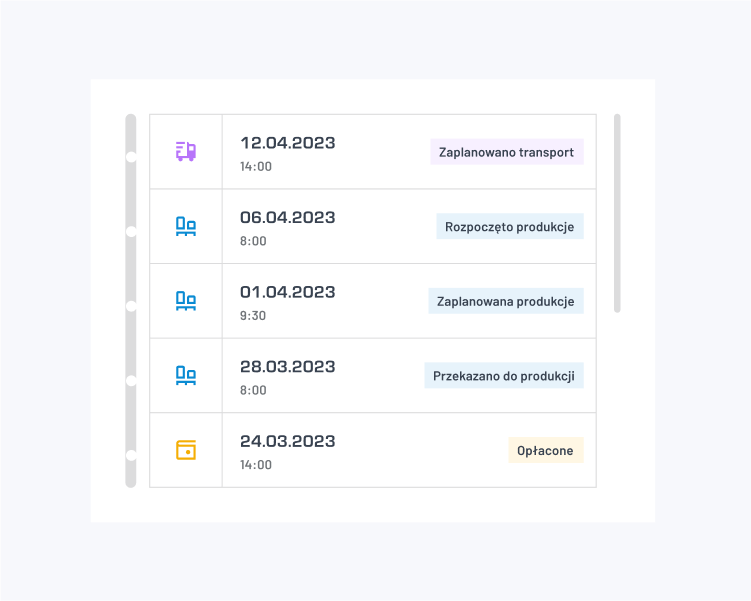
Task: Select the Zaplanowano transport status badge
Action: (507, 152)
